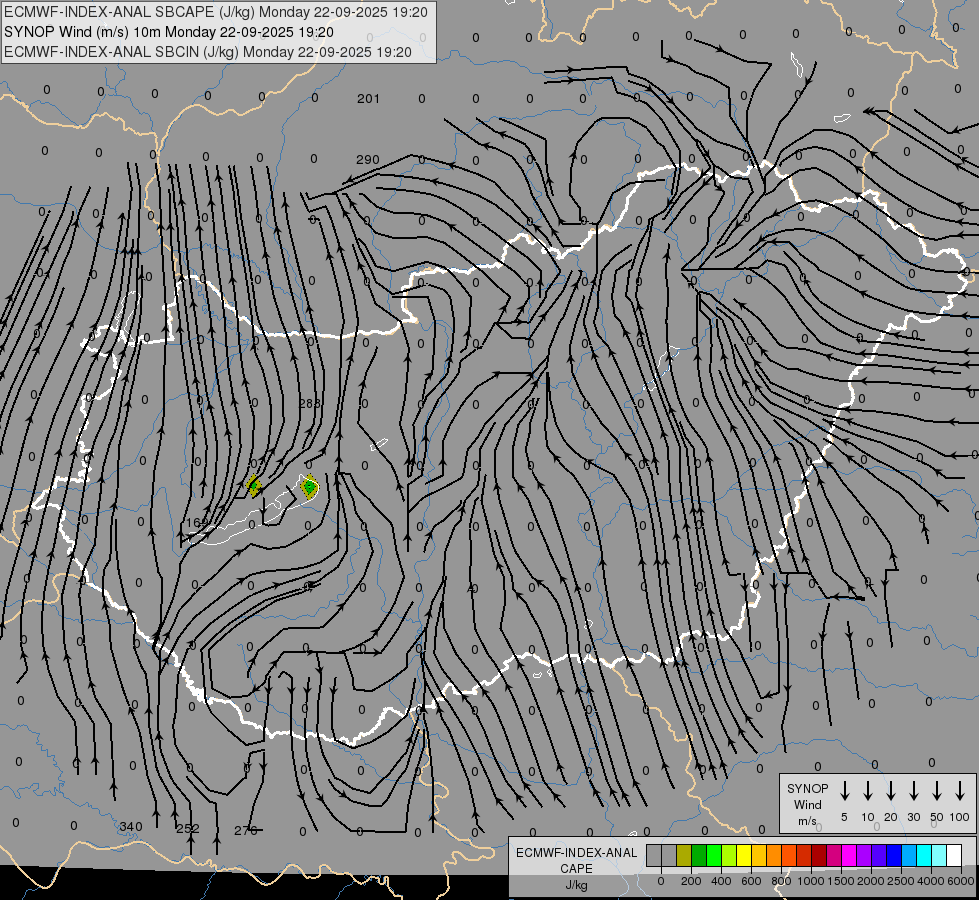This screenshot has width=979, height=900.
Task: Select the lime yellow-green CAPE swatch
Action: [x=729, y=855]
